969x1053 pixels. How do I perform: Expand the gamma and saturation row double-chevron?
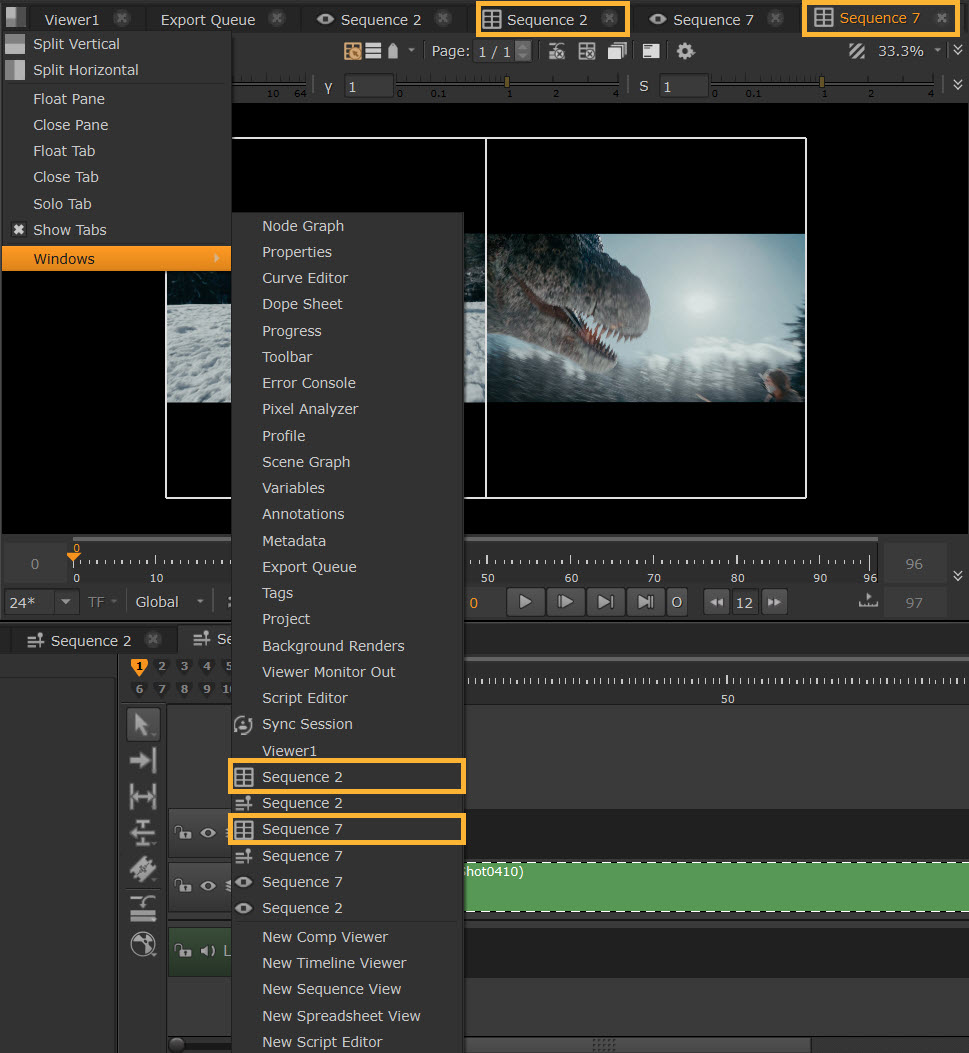(x=958, y=85)
